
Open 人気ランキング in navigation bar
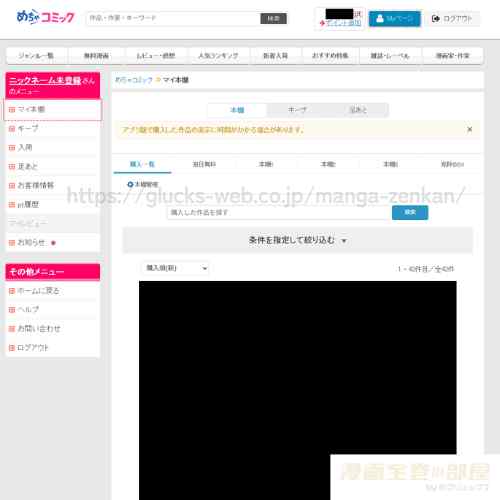(x=218, y=56)
